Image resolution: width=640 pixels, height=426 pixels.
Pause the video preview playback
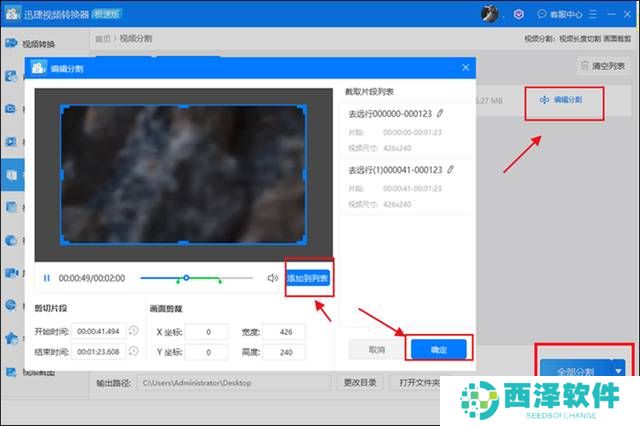tap(47, 278)
